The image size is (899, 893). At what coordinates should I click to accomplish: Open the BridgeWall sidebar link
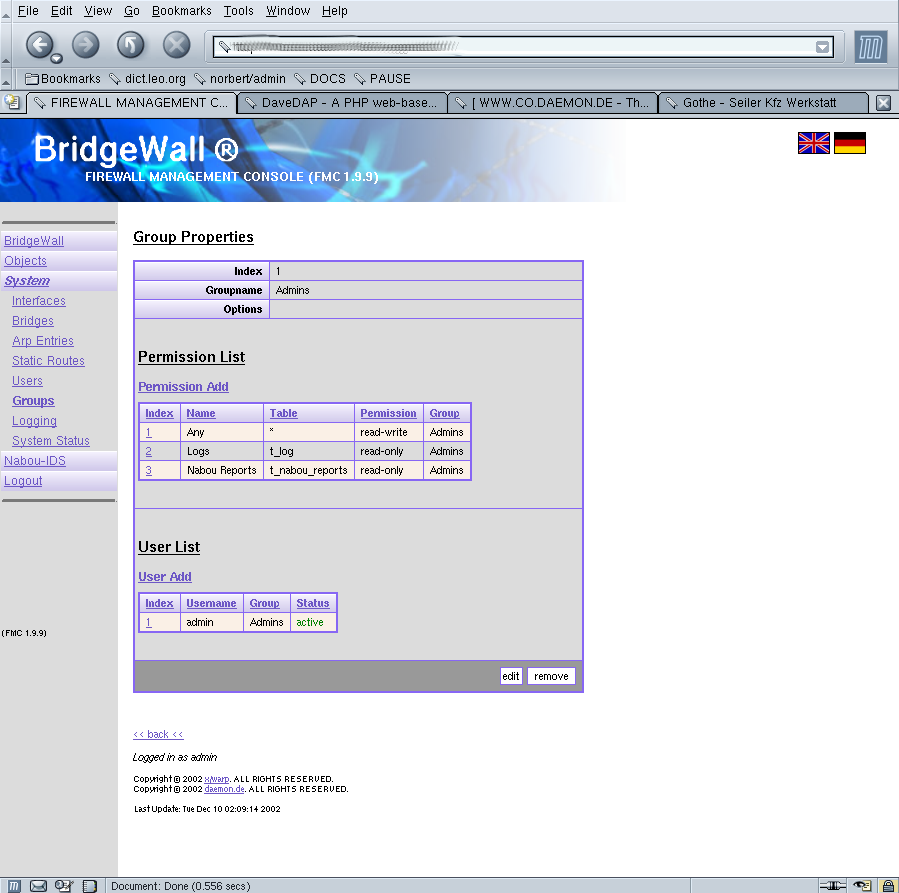click(34, 241)
